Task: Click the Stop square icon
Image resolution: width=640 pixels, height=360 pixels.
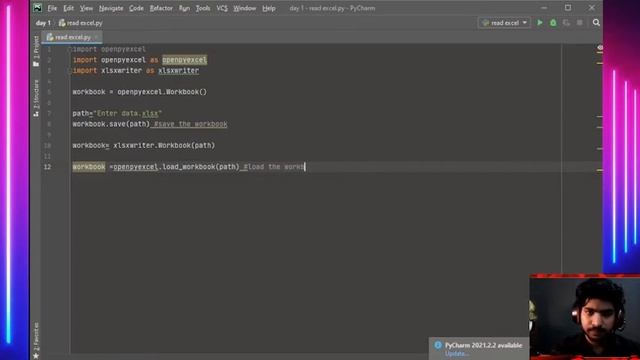Action: [580, 23]
